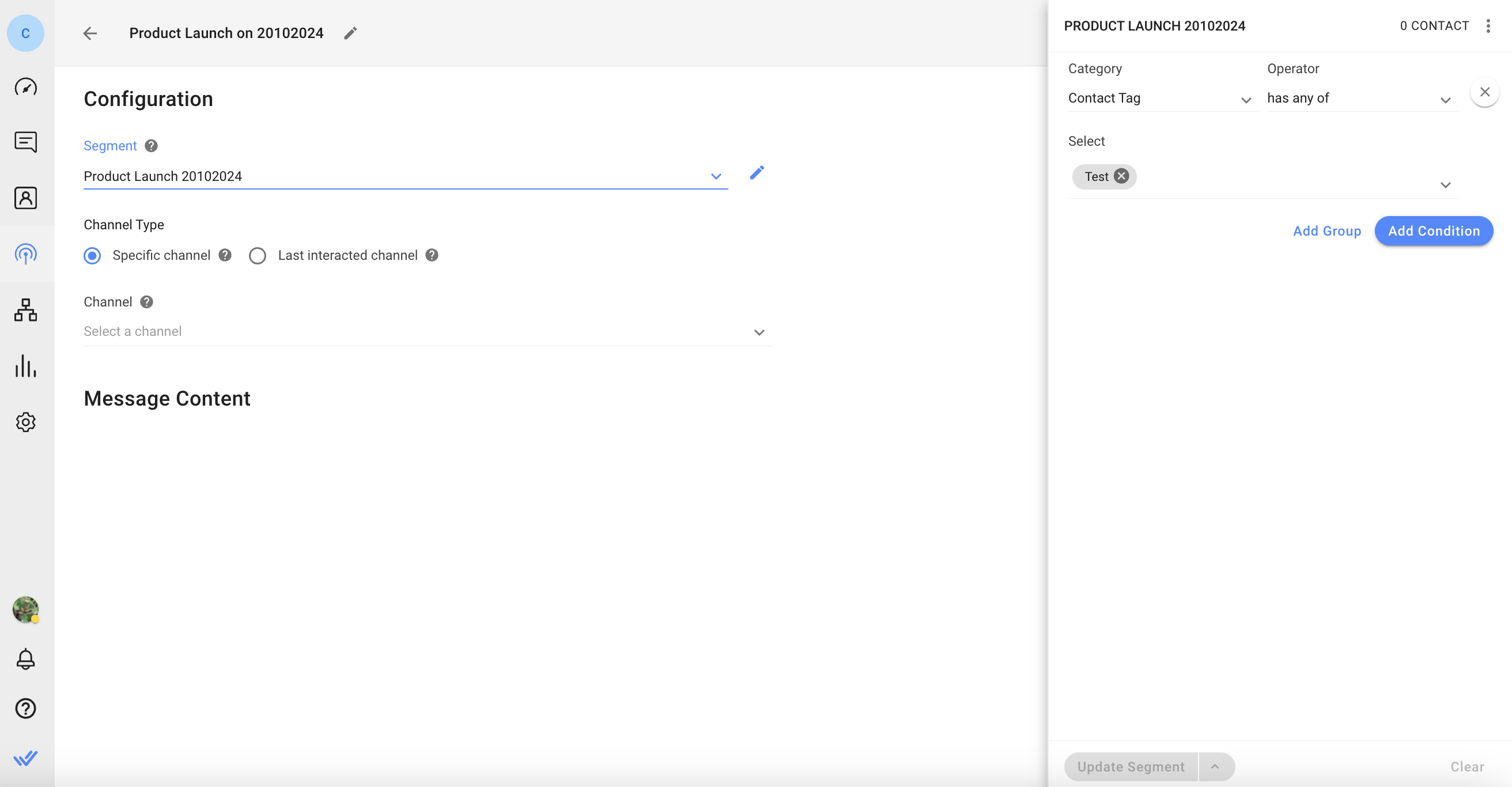
Task: Select the campaigns icon in sidebar
Action: click(x=27, y=253)
